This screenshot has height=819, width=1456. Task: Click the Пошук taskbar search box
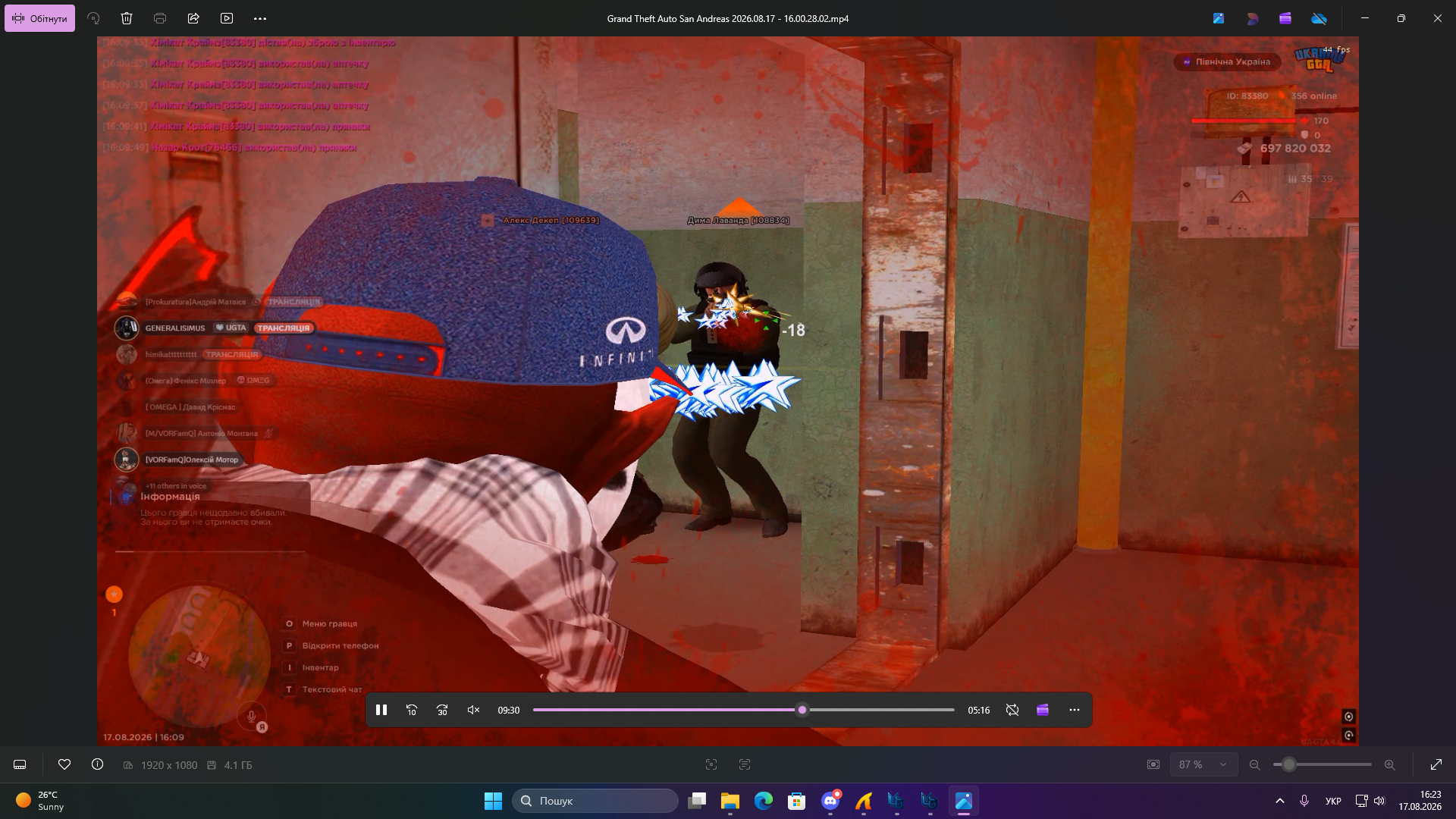[595, 801]
